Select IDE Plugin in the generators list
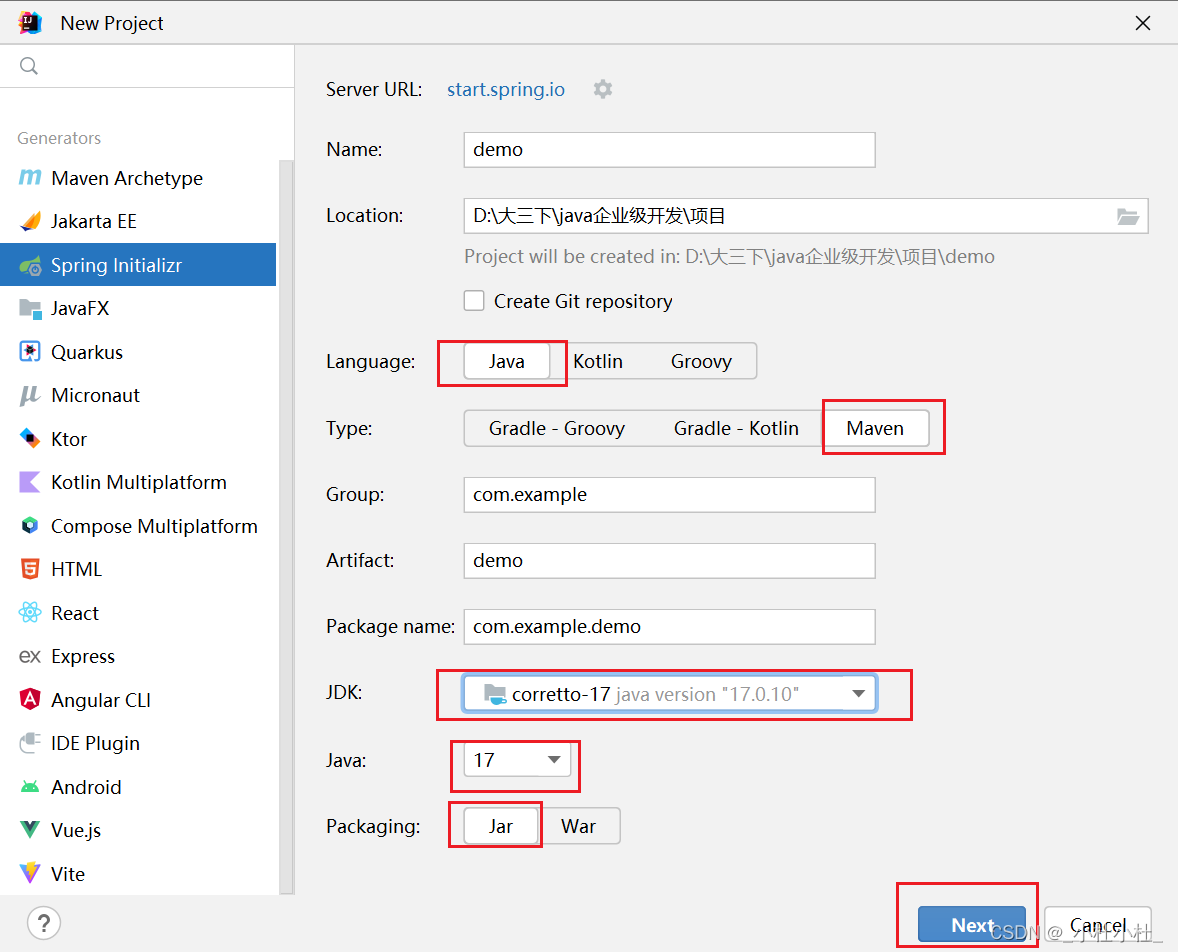Screen dimensions: 1178x952 tap(138, 743)
